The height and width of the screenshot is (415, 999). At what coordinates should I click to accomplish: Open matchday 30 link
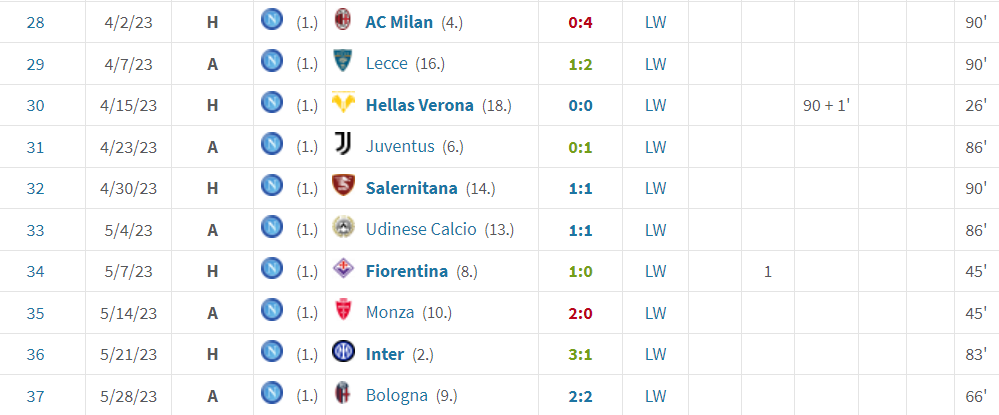(x=36, y=106)
